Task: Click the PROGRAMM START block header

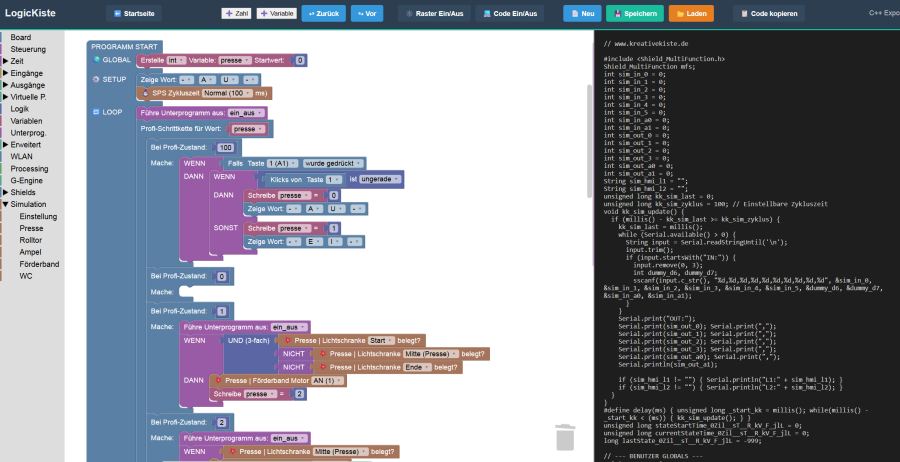Action: [124, 46]
